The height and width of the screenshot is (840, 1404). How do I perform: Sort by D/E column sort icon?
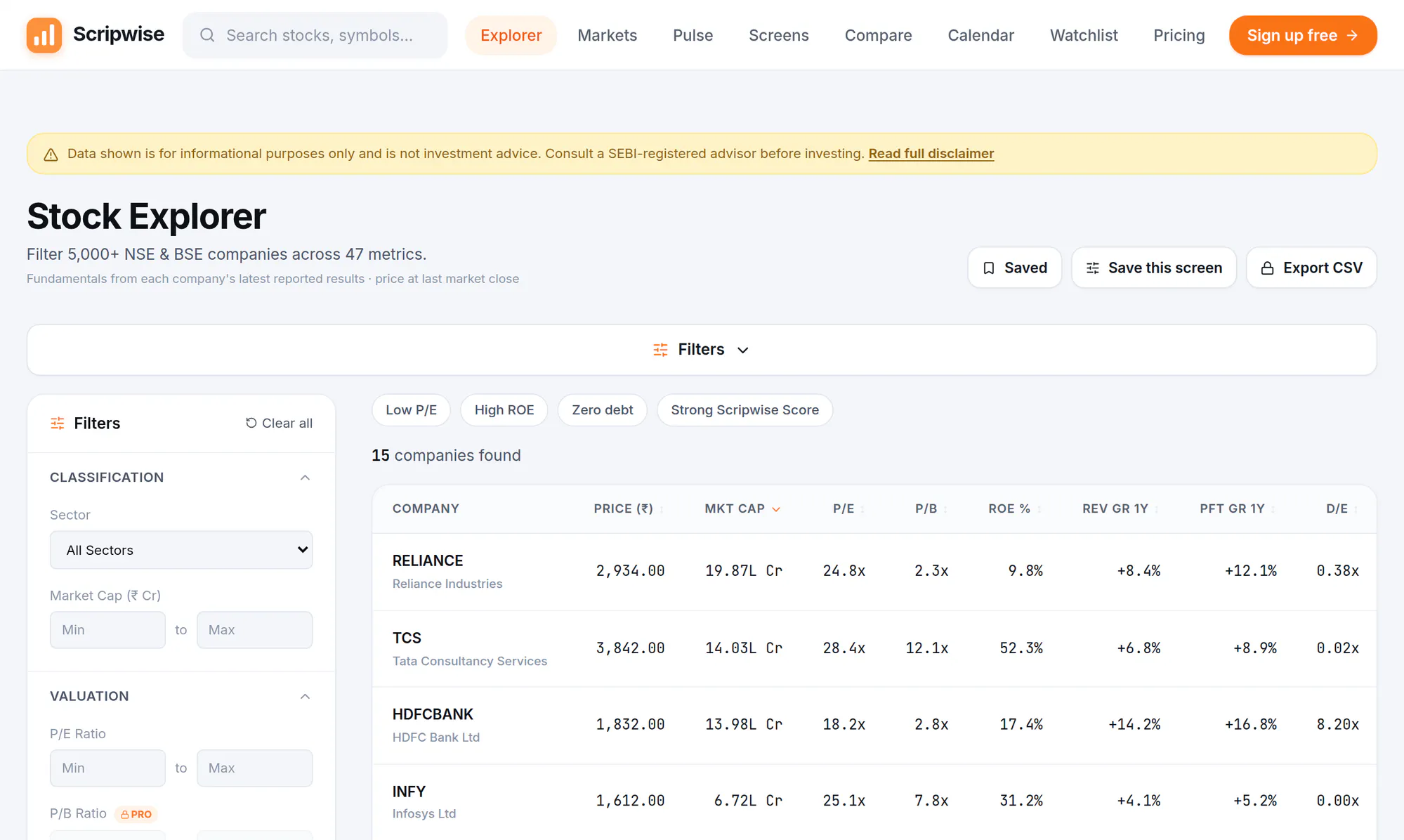tap(1356, 509)
